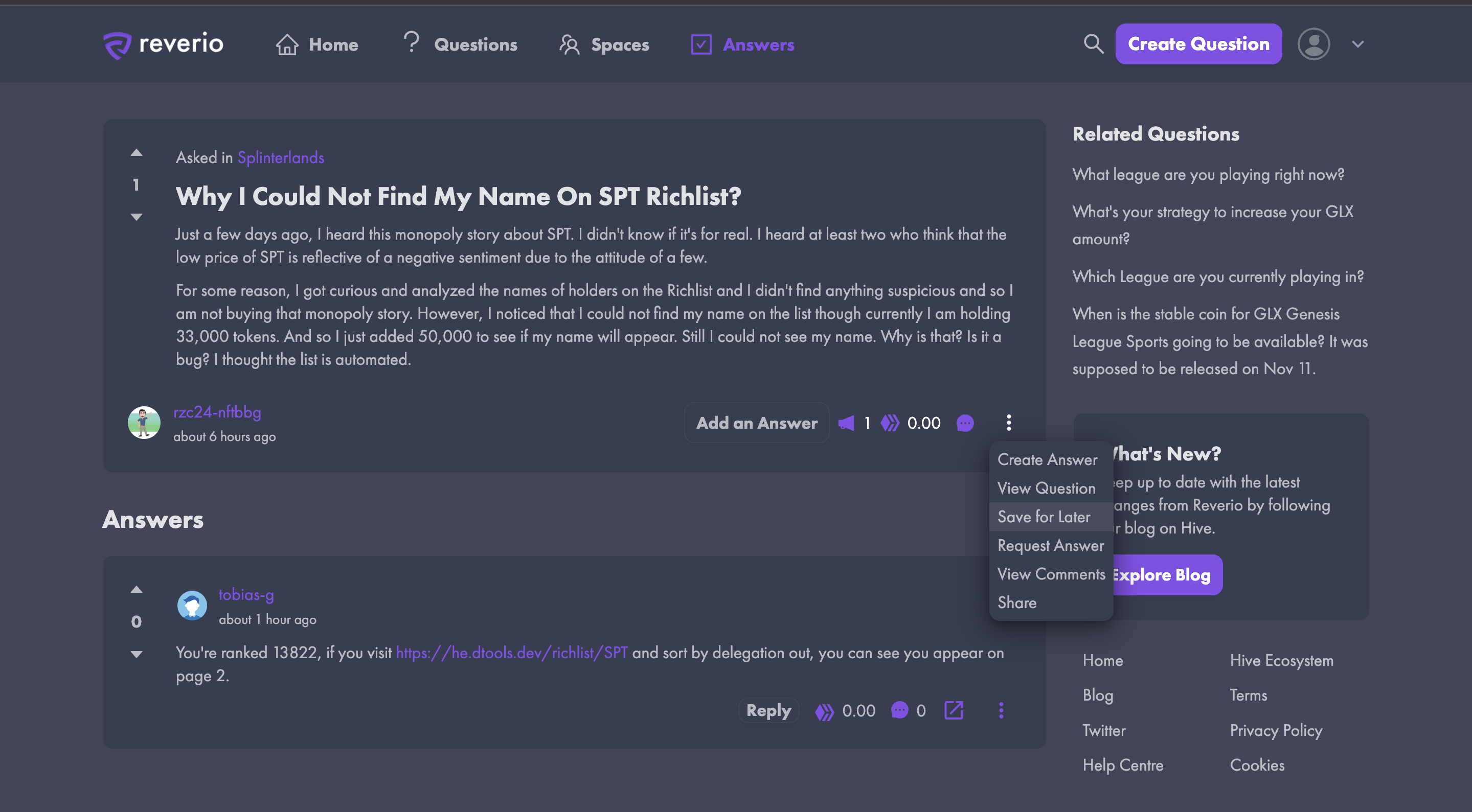Open the answer's three-dot options menu

click(1001, 710)
